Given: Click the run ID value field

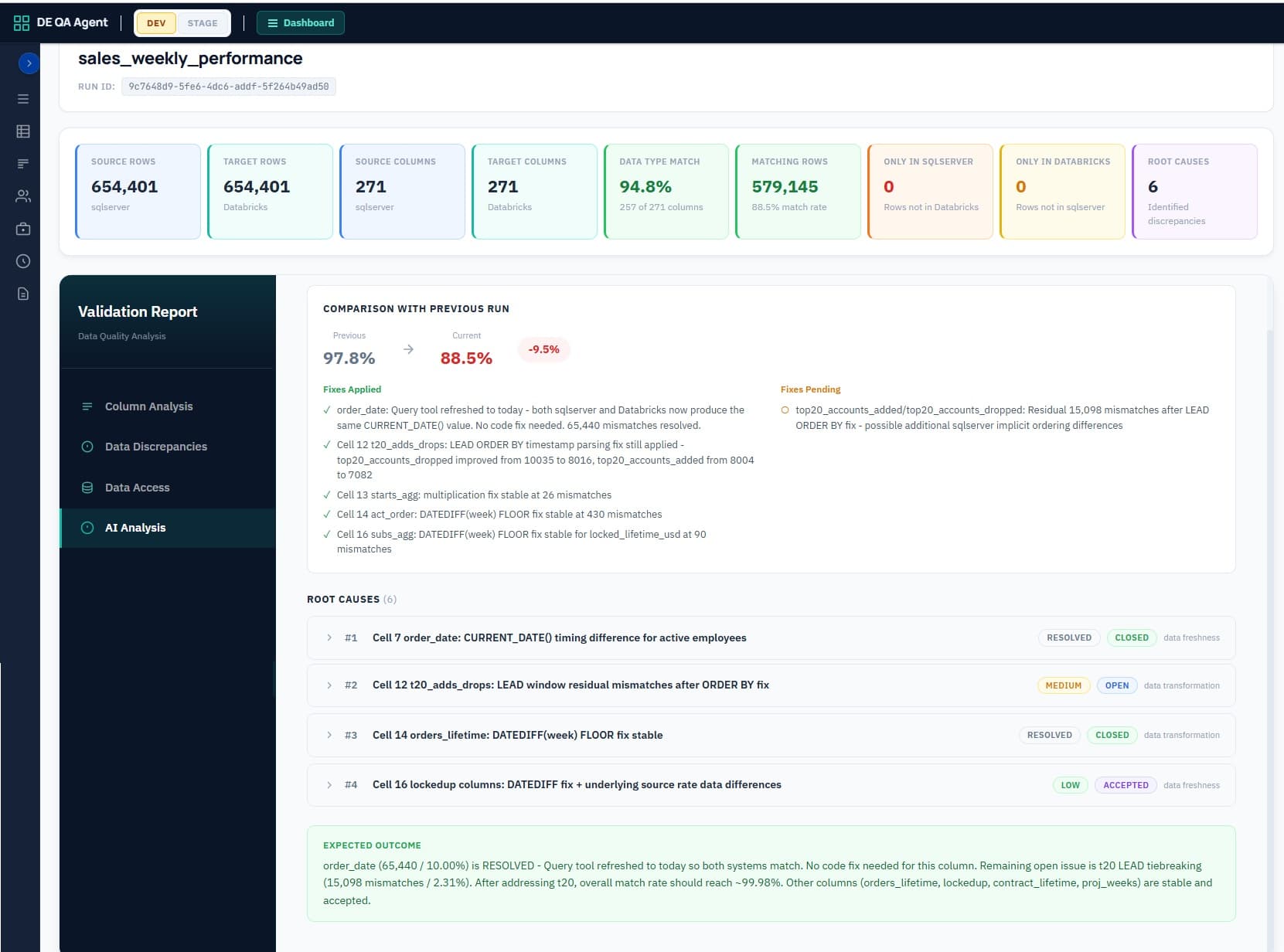Looking at the screenshot, I should tap(229, 87).
